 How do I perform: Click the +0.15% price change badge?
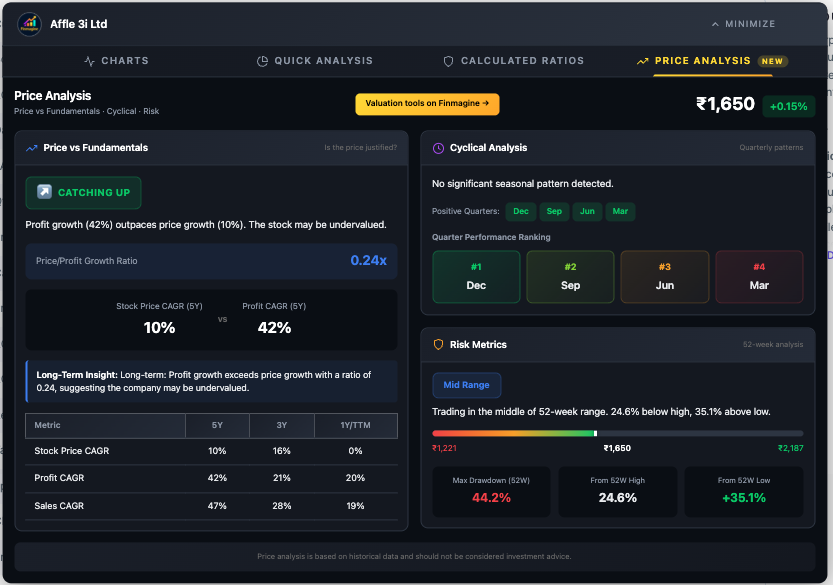pyautogui.click(x=789, y=104)
